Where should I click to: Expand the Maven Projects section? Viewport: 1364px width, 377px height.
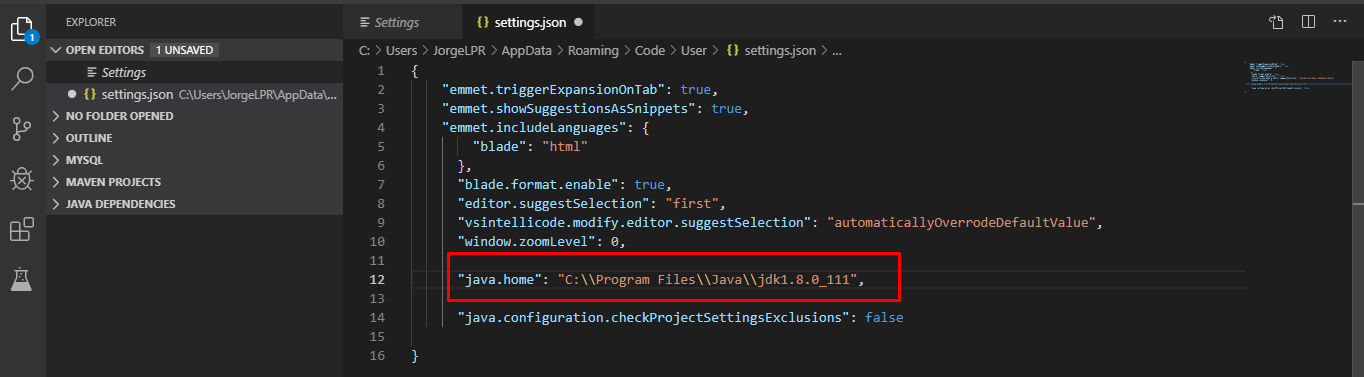pos(194,182)
